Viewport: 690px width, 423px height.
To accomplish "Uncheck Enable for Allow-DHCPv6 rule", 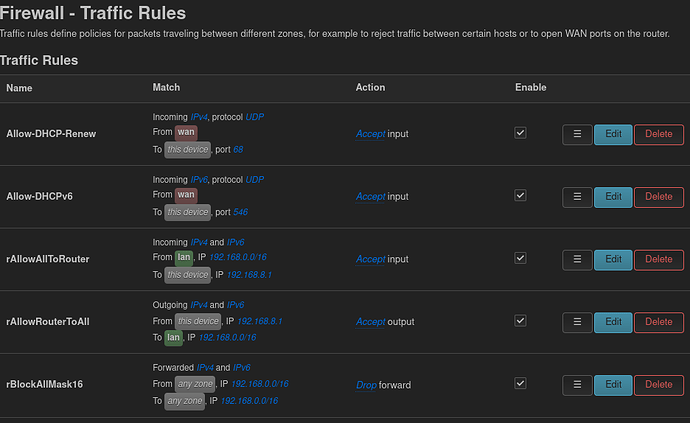I will [x=519, y=196].
